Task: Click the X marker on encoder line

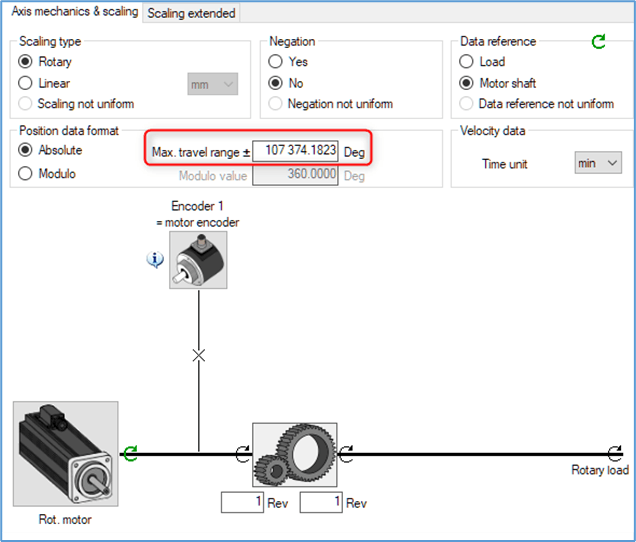Action: [x=198, y=355]
